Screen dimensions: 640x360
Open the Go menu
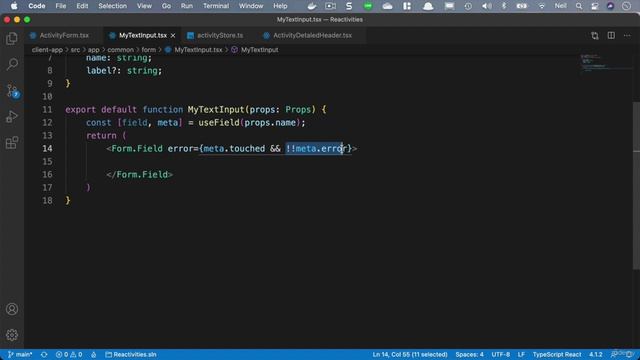click(x=166, y=6)
